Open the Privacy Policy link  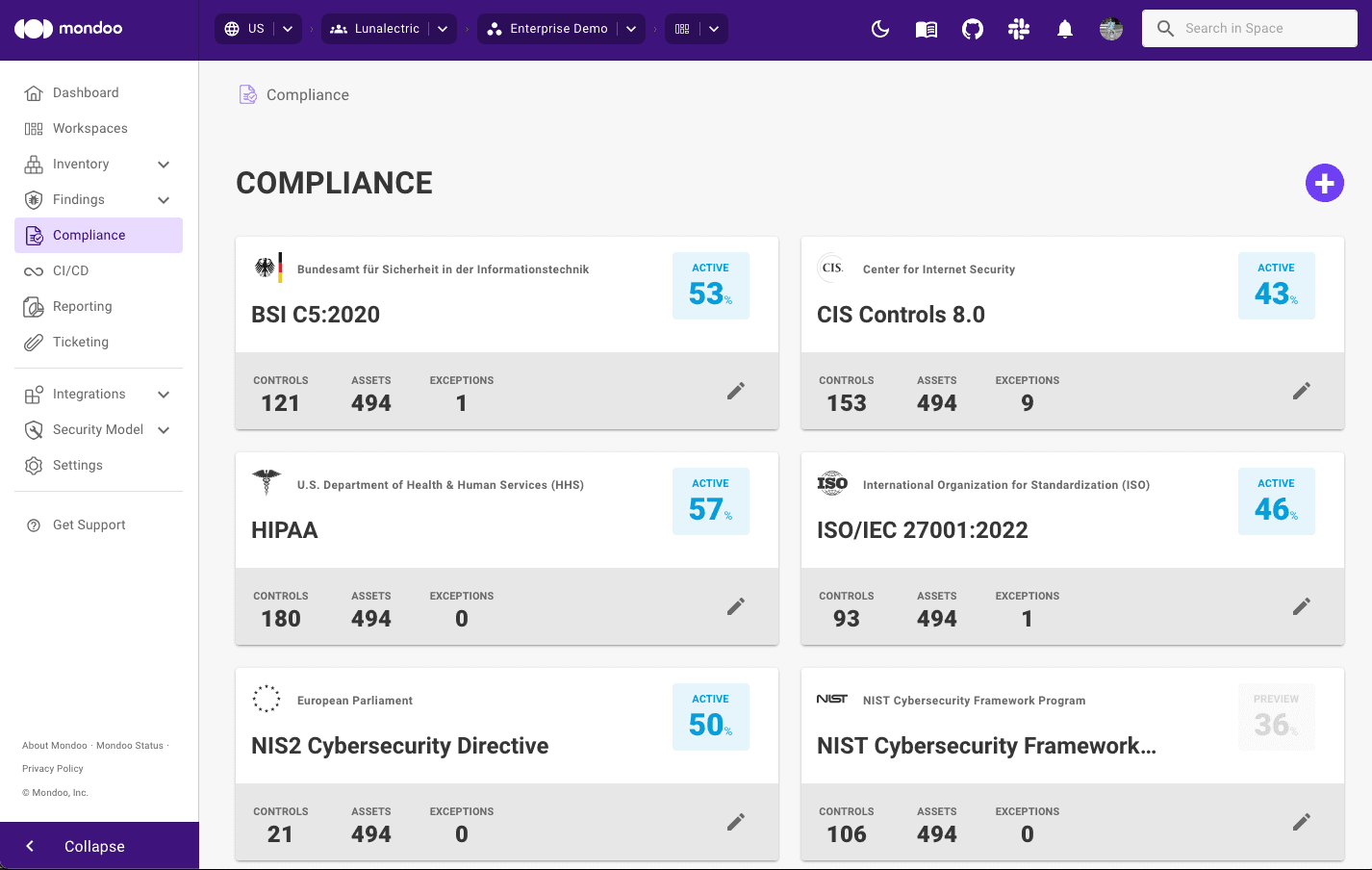52,768
